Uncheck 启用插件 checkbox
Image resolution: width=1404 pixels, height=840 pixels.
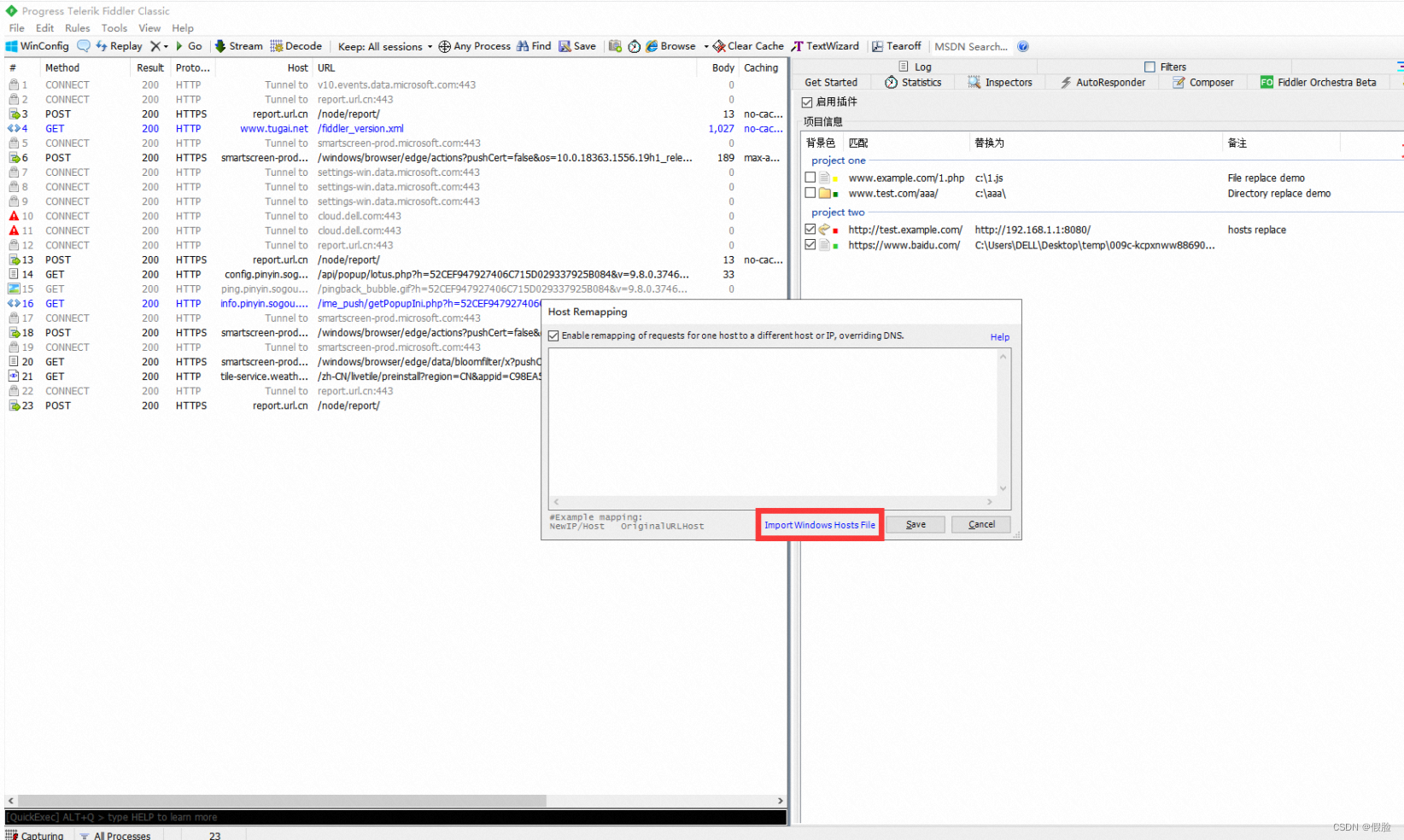pyautogui.click(x=807, y=102)
